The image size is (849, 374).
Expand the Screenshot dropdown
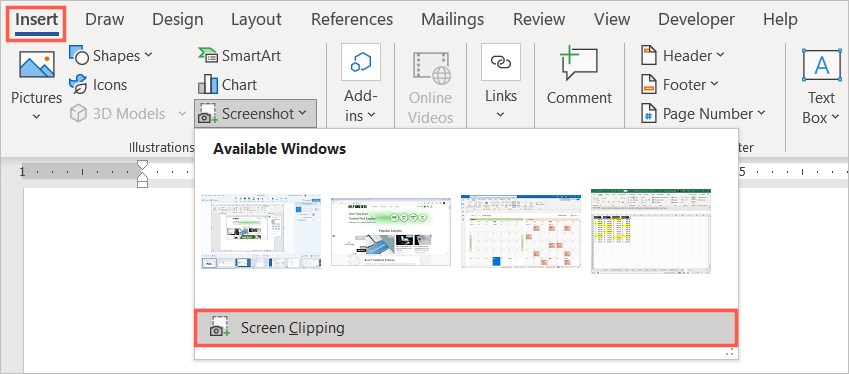point(256,114)
